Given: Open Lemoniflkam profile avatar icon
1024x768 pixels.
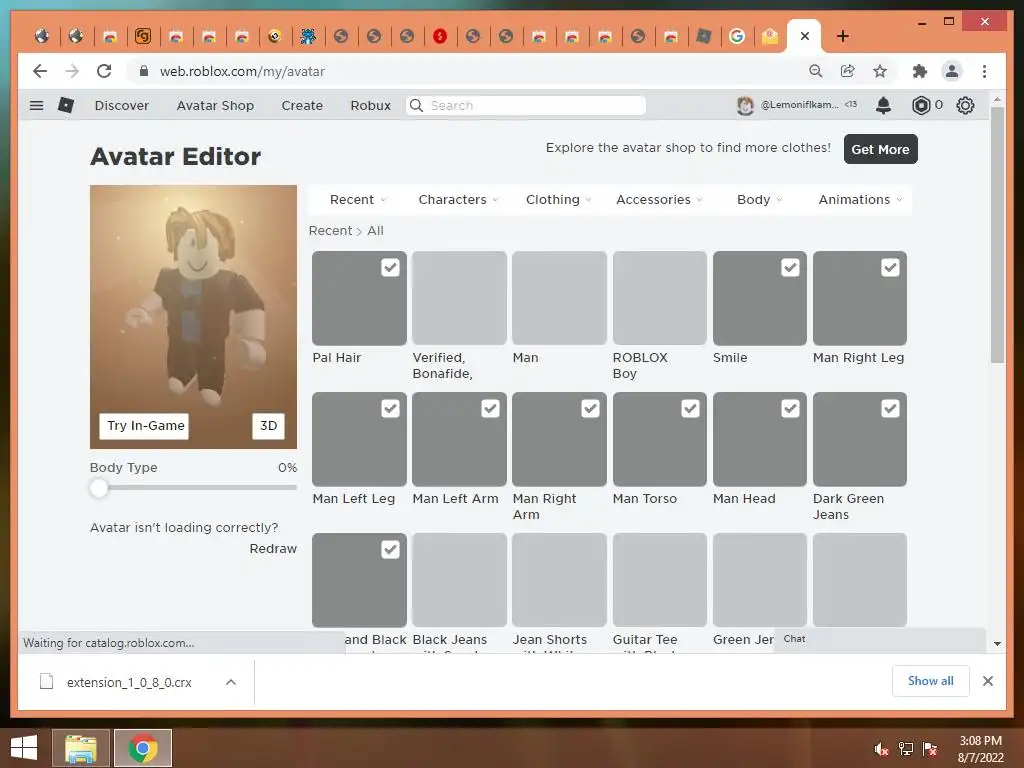Looking at the screenshot, I should pyautogui.click(x=745, y=105).
